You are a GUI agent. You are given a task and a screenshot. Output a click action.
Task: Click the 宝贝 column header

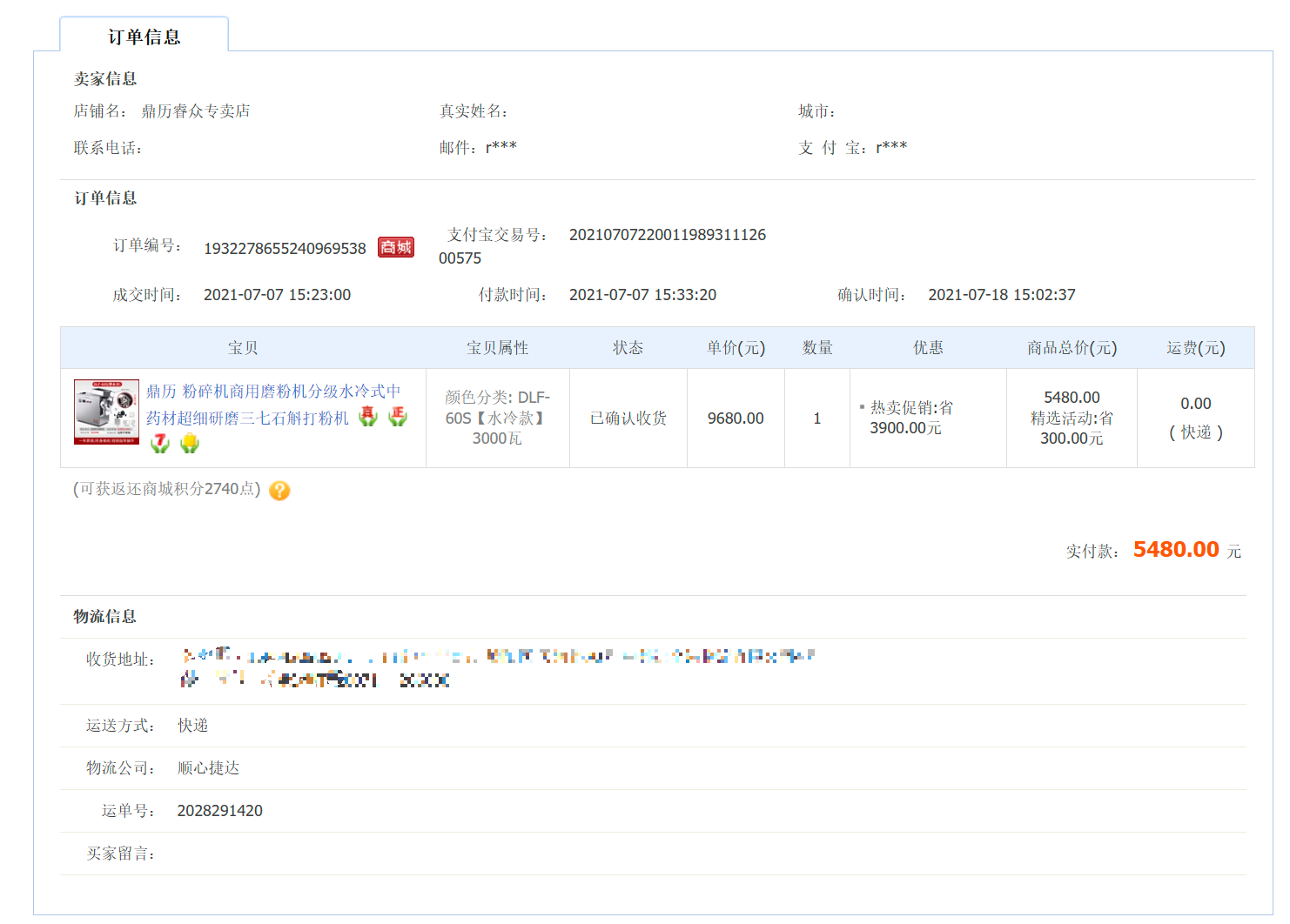pyautogui.click(x=243, y=348)
